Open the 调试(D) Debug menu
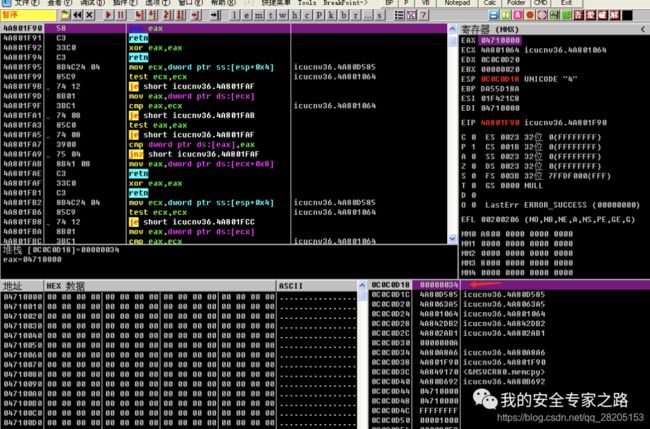650x429 pixels. [92, 2]
